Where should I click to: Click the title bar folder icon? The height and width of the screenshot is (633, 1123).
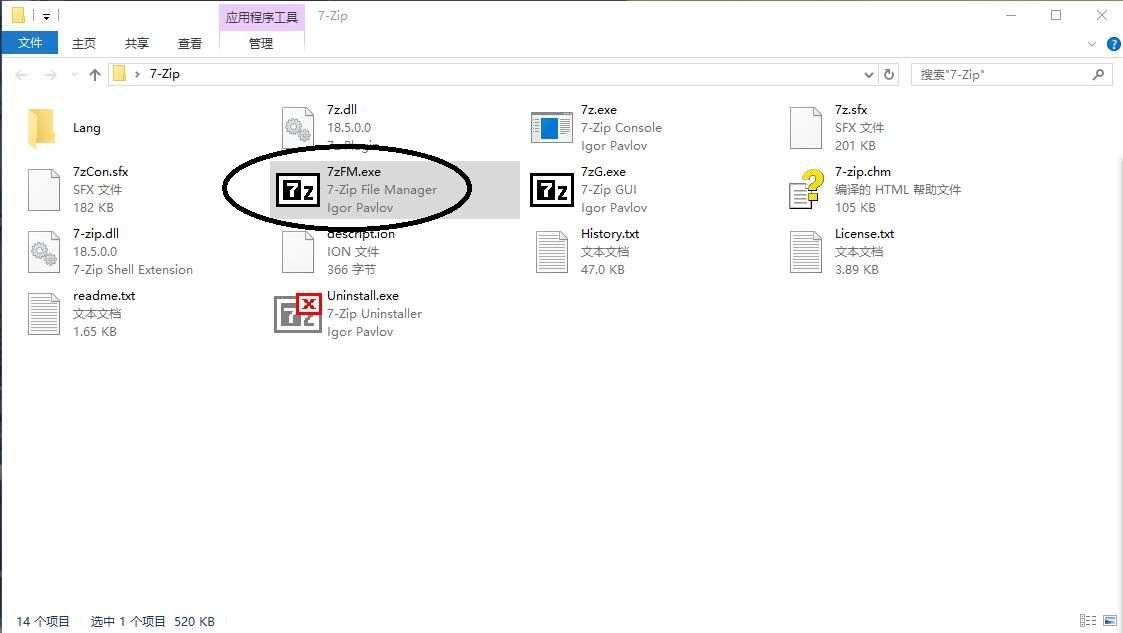coord(18,15)
